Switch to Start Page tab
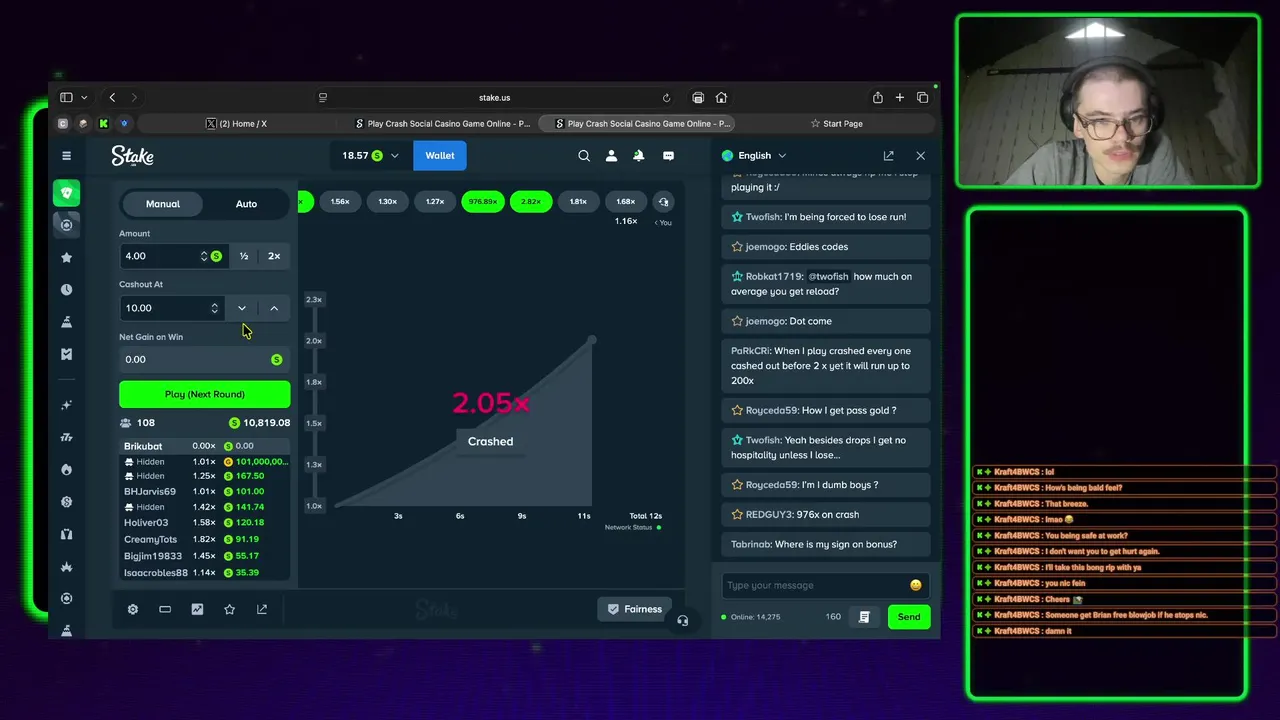The height and width of the screenshot is (720, 1280). click(836, 124)
